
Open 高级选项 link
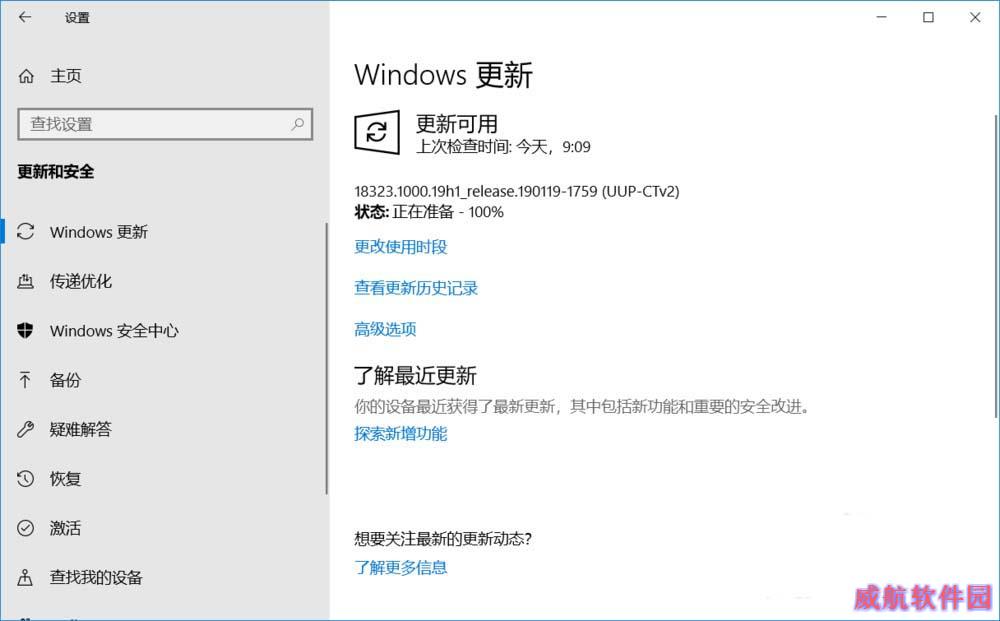385,329
